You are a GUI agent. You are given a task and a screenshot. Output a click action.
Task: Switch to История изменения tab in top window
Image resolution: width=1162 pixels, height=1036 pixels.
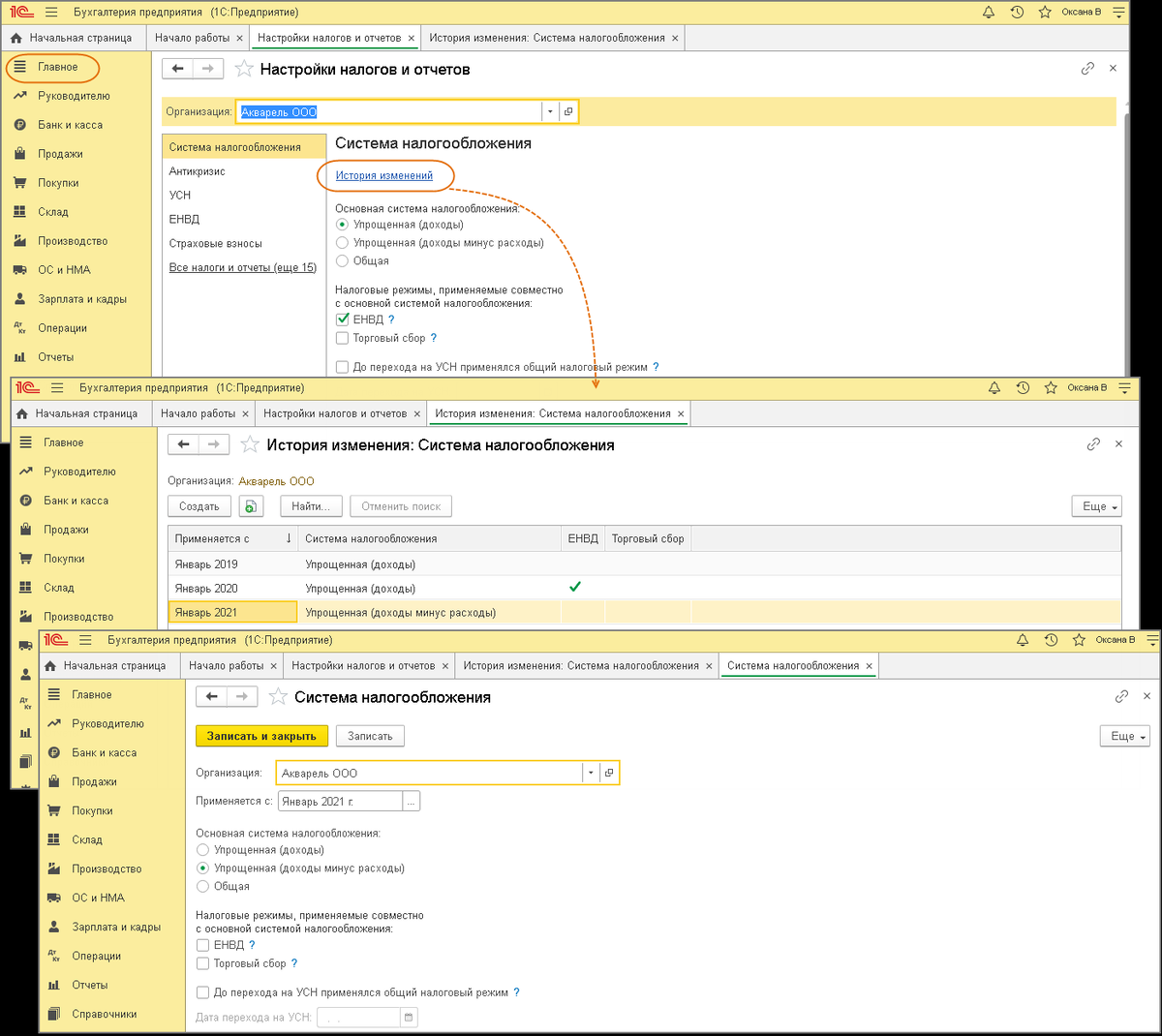point(553,38)
